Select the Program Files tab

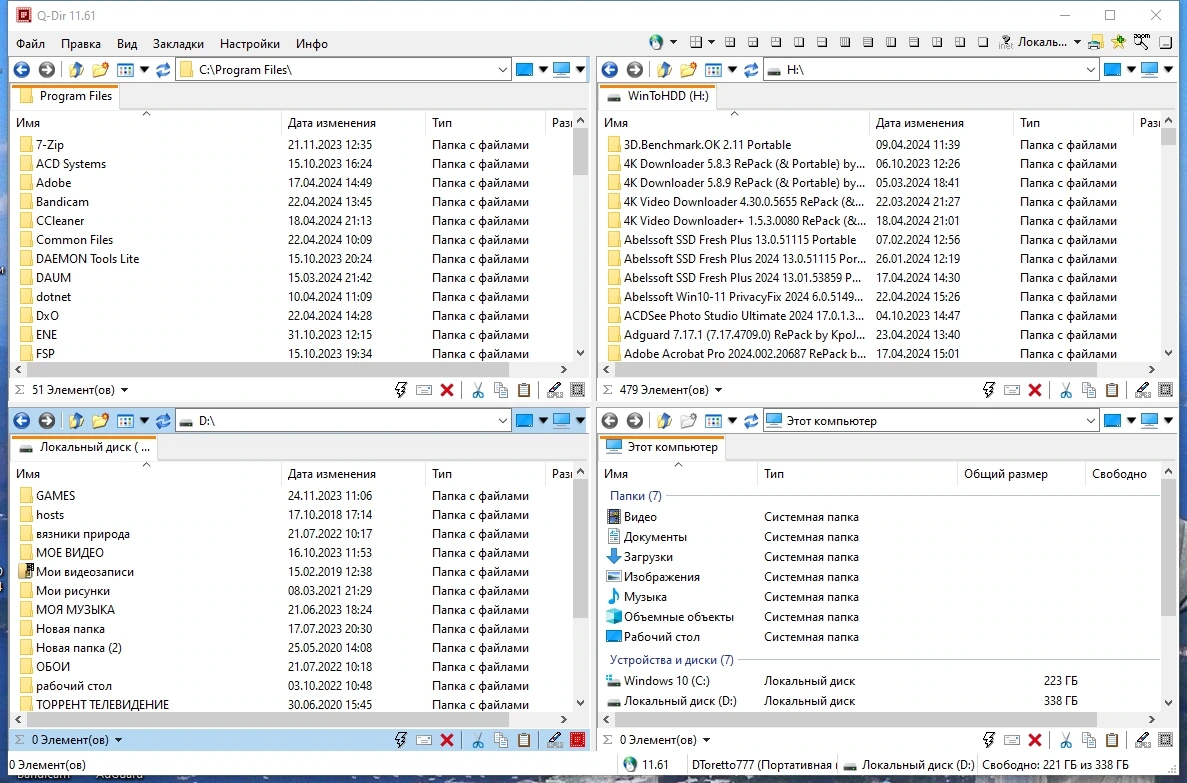[x=66, y=96]
